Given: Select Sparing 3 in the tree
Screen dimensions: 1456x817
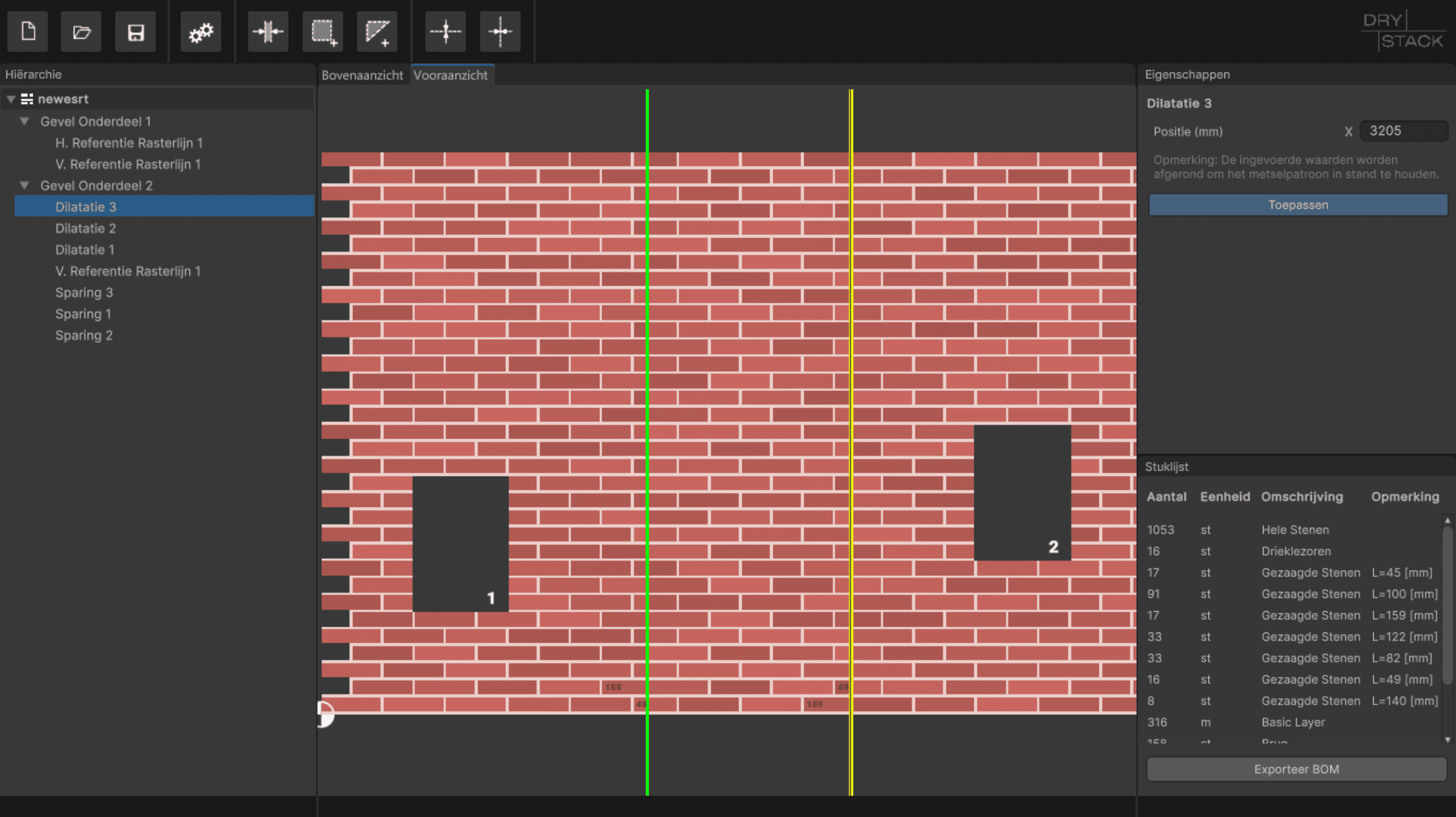Looking at the screenshot, I should 84,292.
